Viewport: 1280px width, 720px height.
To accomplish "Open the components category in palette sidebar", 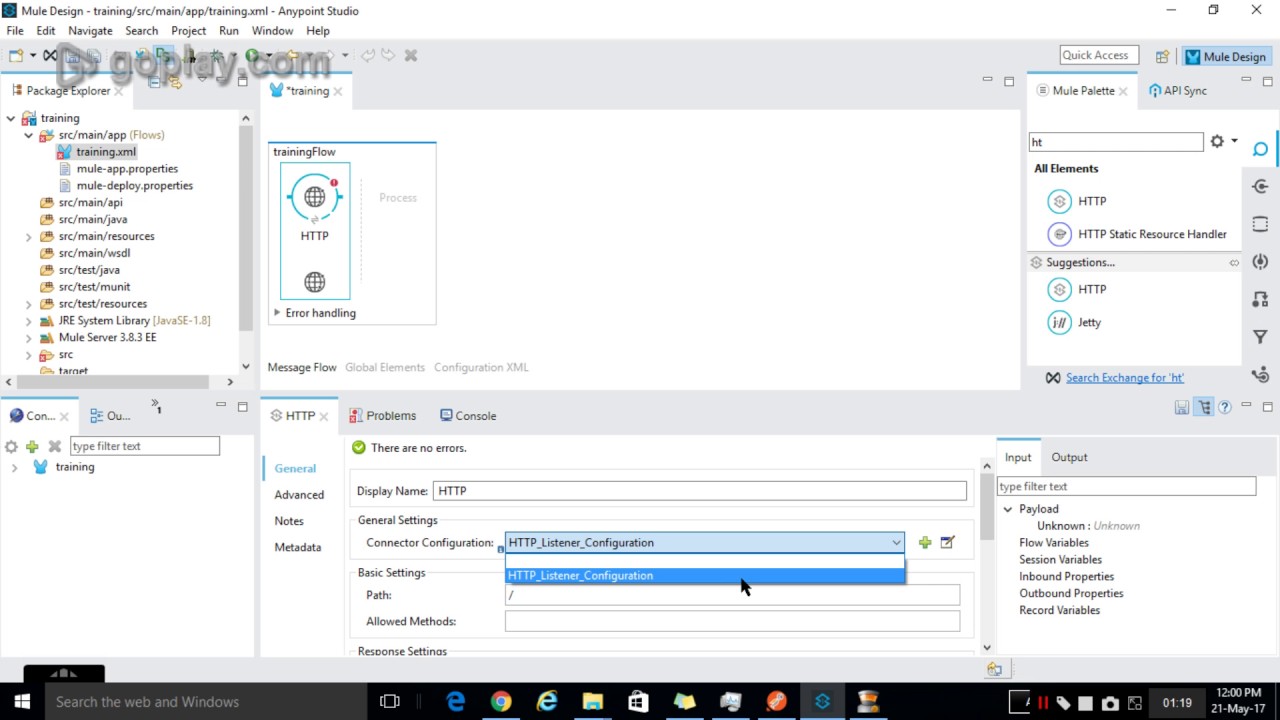I will 1260,262.
